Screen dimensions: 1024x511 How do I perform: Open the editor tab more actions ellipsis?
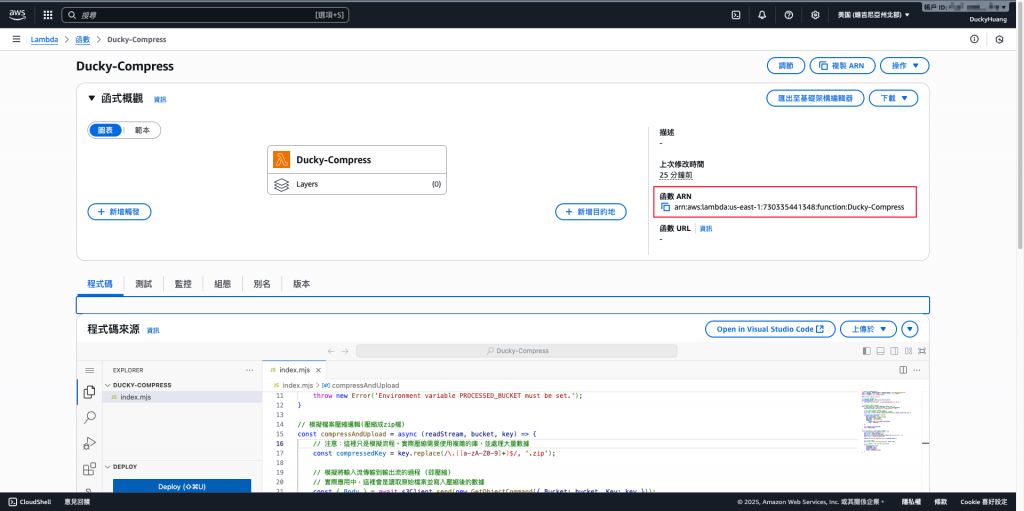[918, 370]
